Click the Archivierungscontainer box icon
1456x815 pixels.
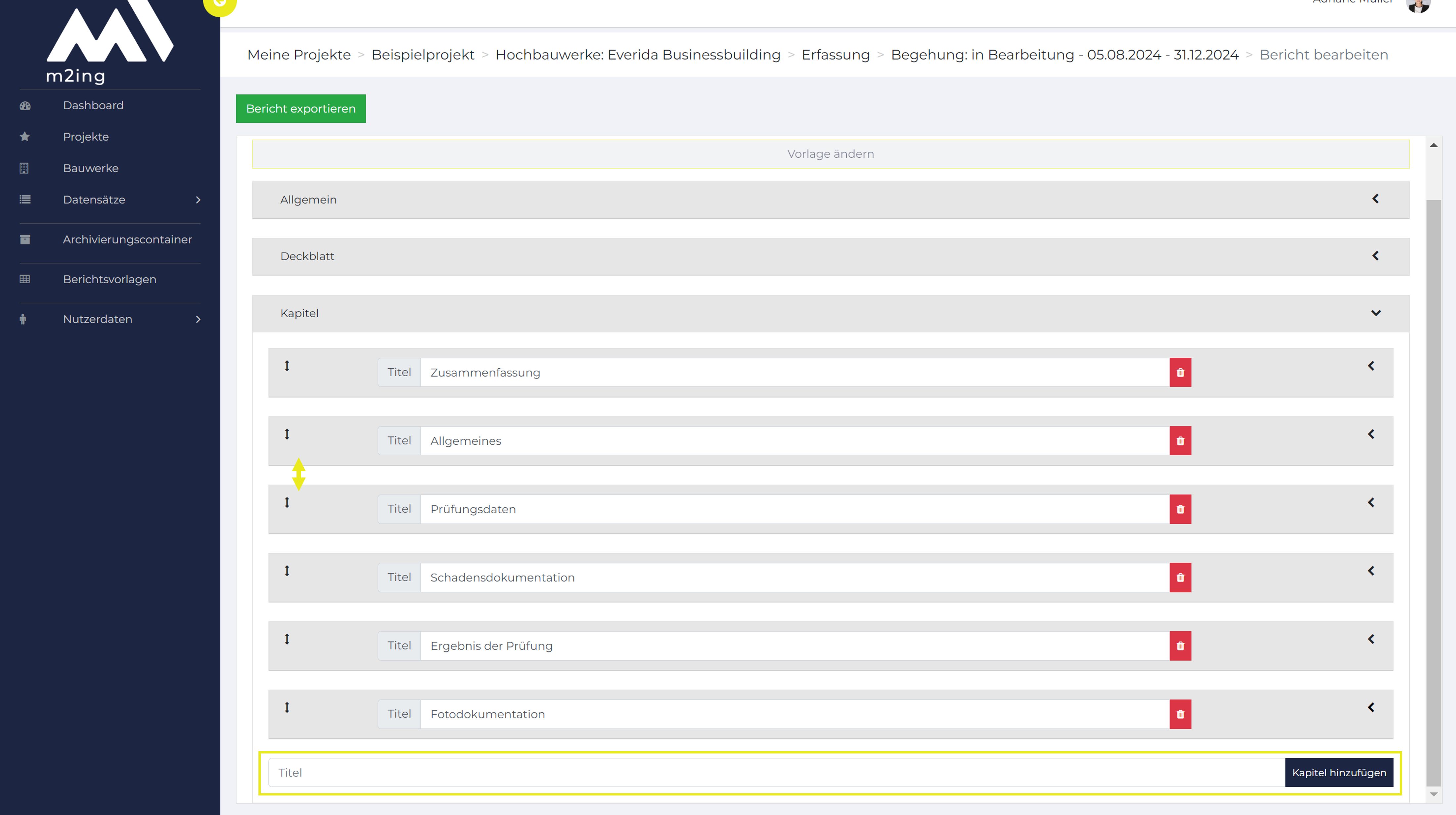point(25,240)
